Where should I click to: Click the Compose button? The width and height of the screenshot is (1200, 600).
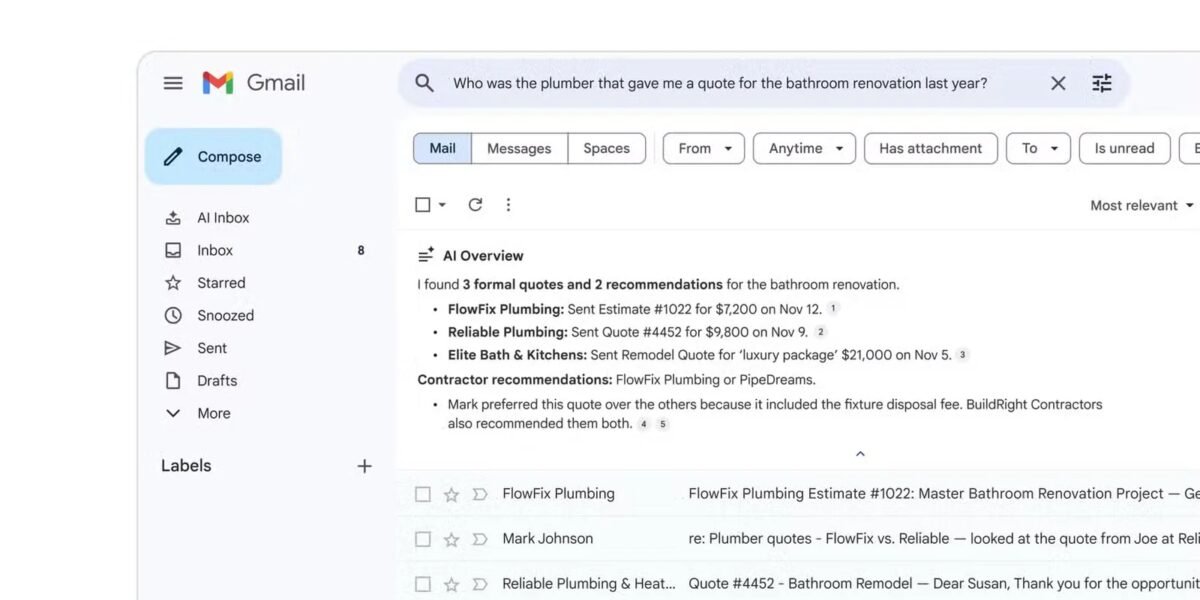213,156
